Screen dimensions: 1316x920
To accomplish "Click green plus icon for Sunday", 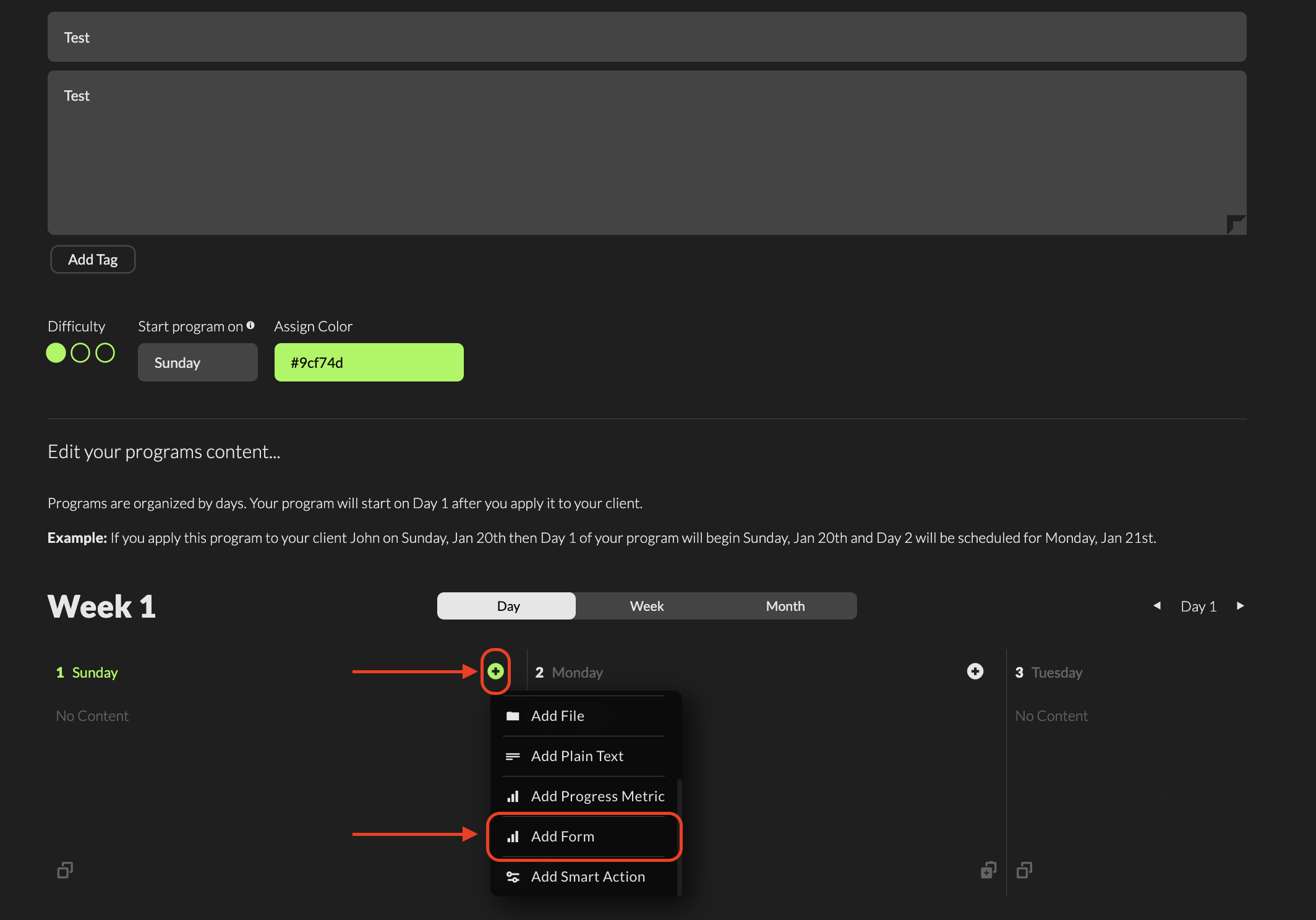I will [495, 671].
